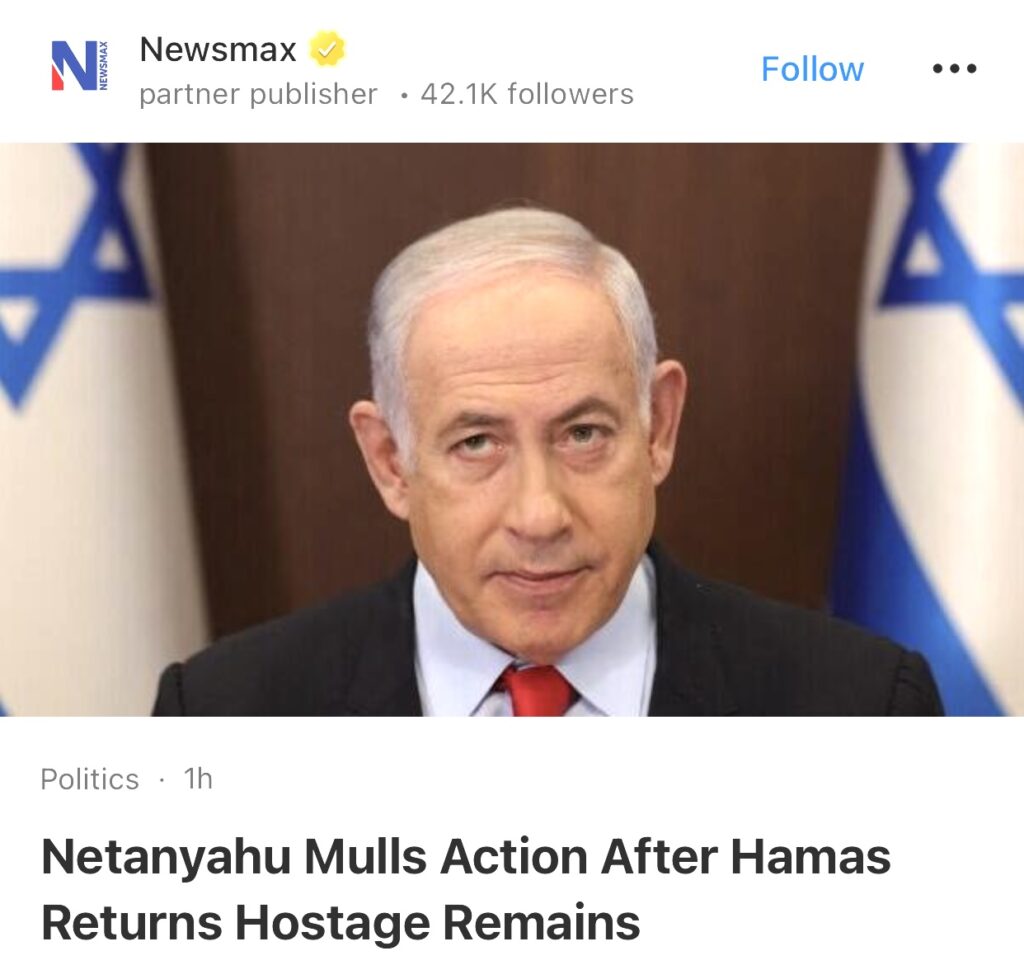The width and height of the screenshot is (1024, 965).
Task: Click the 'Returns Hostage Remains' headline line
Action: click(x=340, y=922)
